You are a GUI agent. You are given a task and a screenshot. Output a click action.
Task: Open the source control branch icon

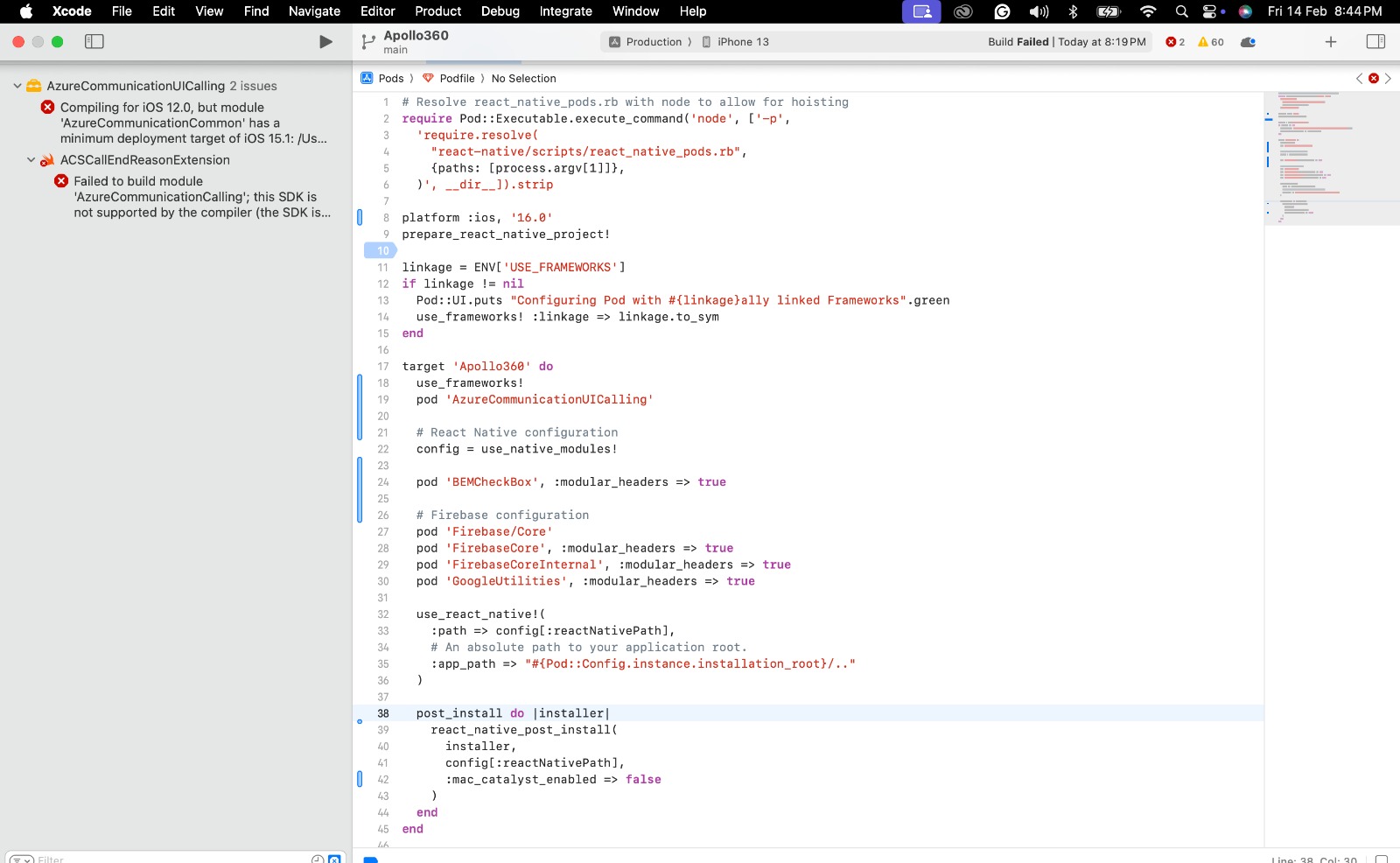point(368,42)
